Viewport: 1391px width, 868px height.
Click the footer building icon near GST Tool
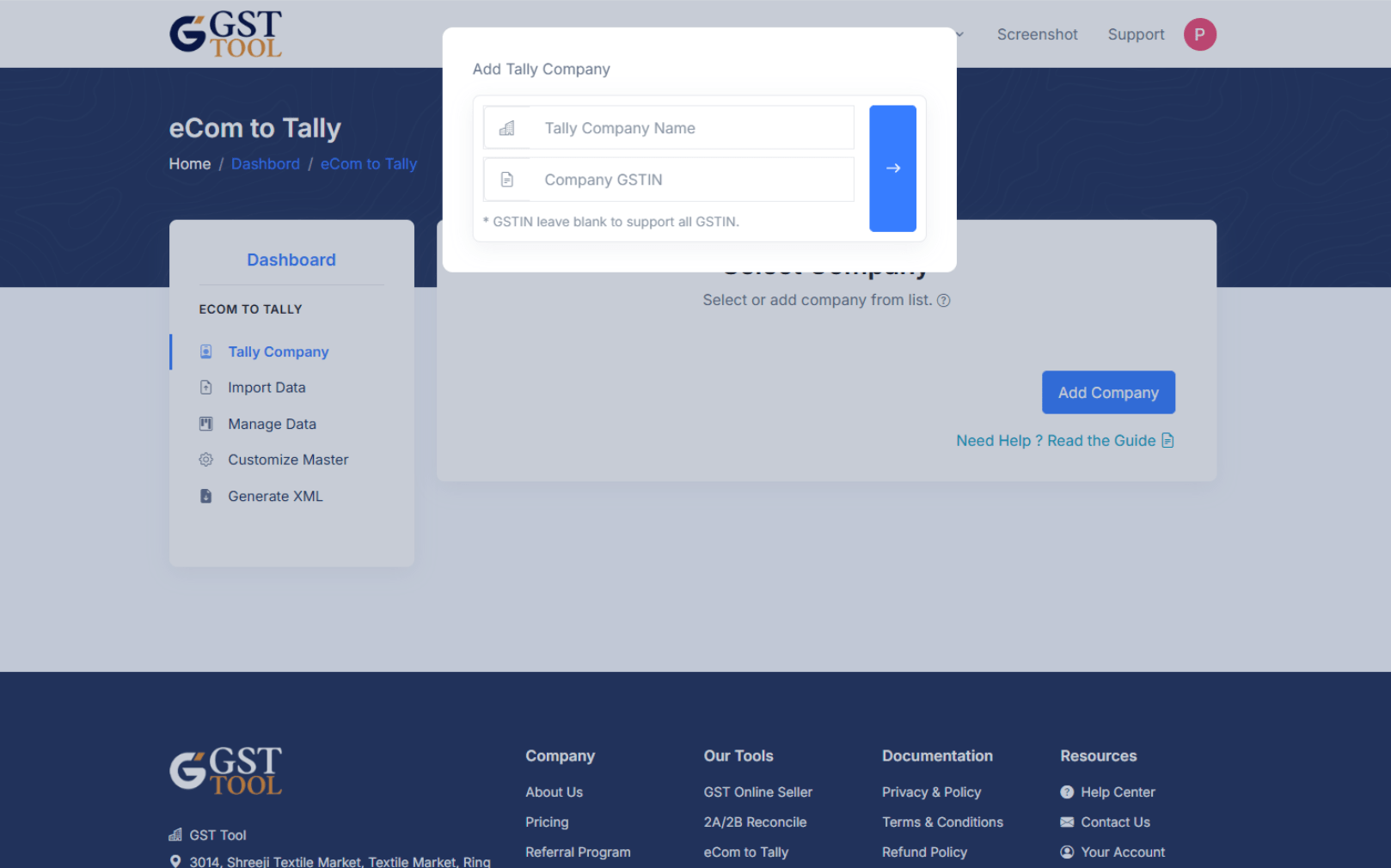(x=175, y=834)
